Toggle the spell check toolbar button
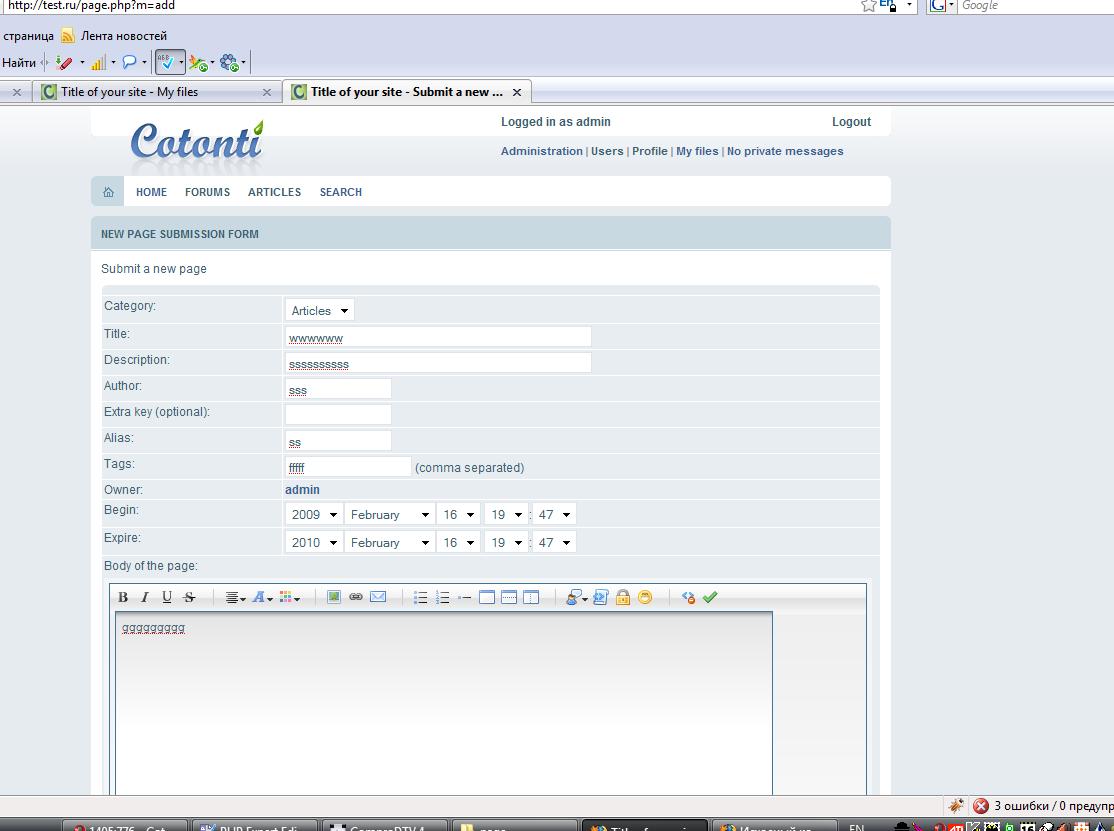1114x831 pixels. [x=167, y=63]
